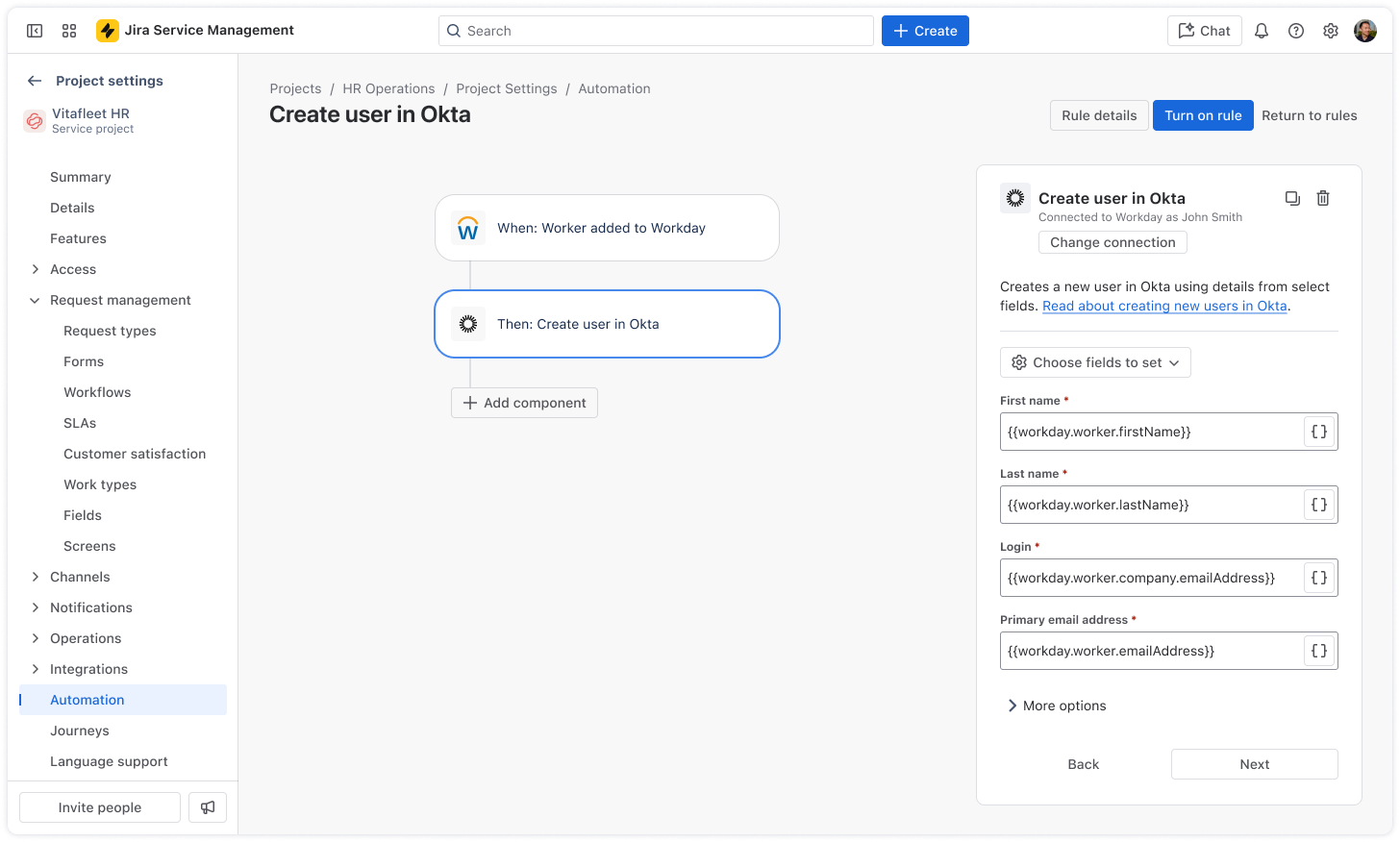Screen dimensions: 1400x842
Task: Open the creating new users in Okta link
Action: (x=1164, y=306)
